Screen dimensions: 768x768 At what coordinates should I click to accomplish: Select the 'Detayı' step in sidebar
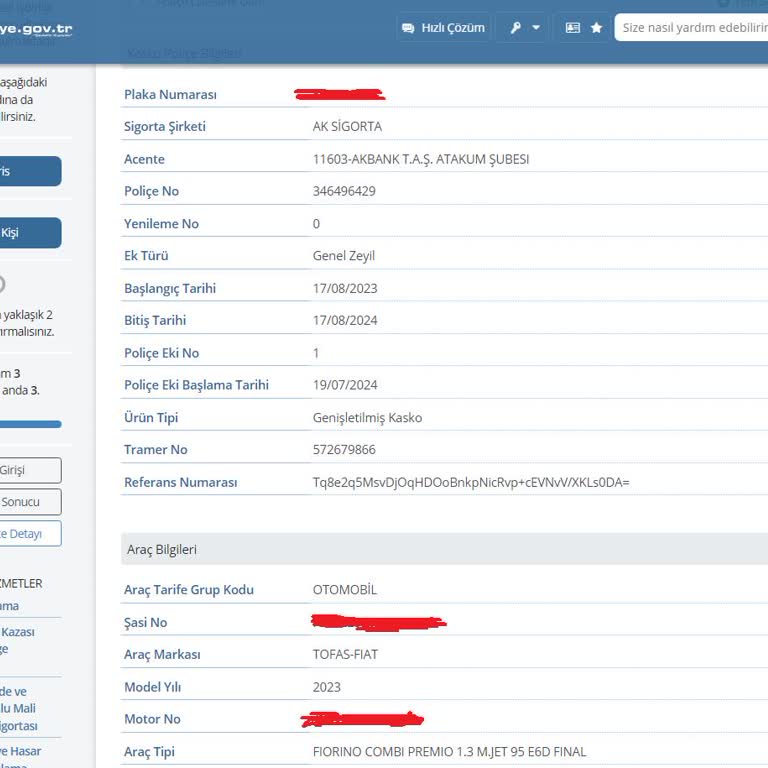pos(28,534)
